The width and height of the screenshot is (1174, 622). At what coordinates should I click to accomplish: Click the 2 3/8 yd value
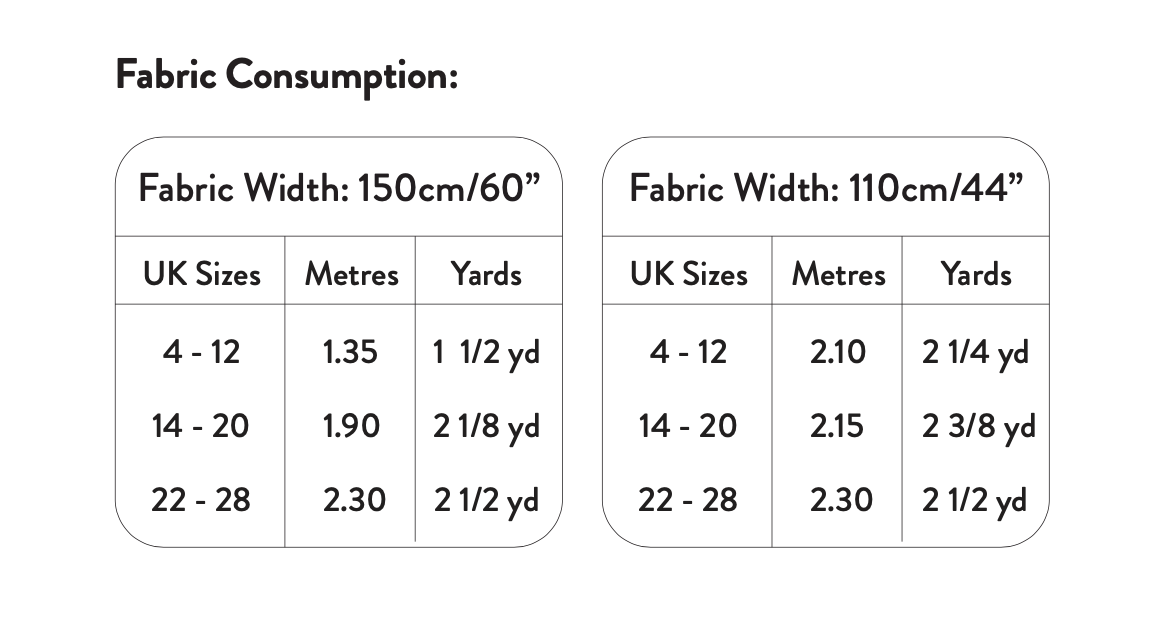pos(978,427)
